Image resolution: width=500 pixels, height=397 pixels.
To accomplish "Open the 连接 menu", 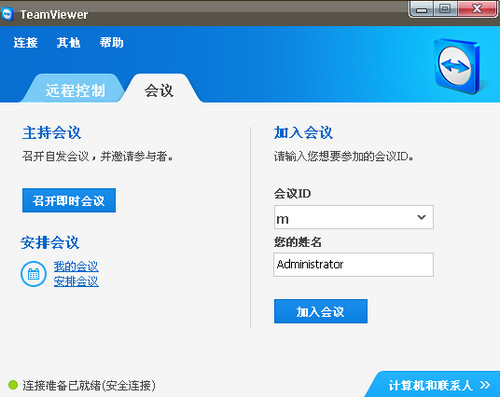I will (x=26, y=43).
